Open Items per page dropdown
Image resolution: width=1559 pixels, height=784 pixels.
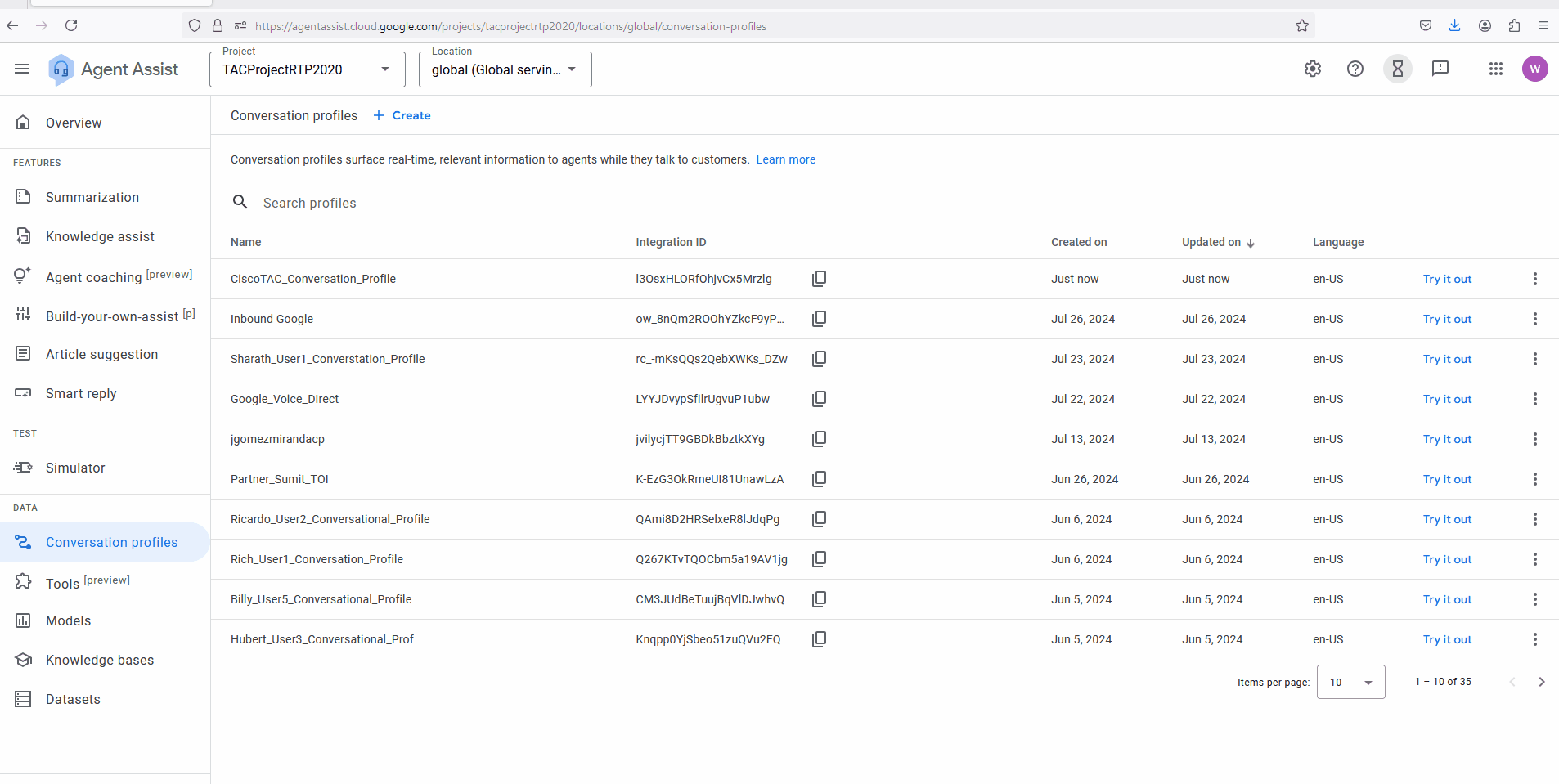pyautogui.click(x=1350, y=682)
